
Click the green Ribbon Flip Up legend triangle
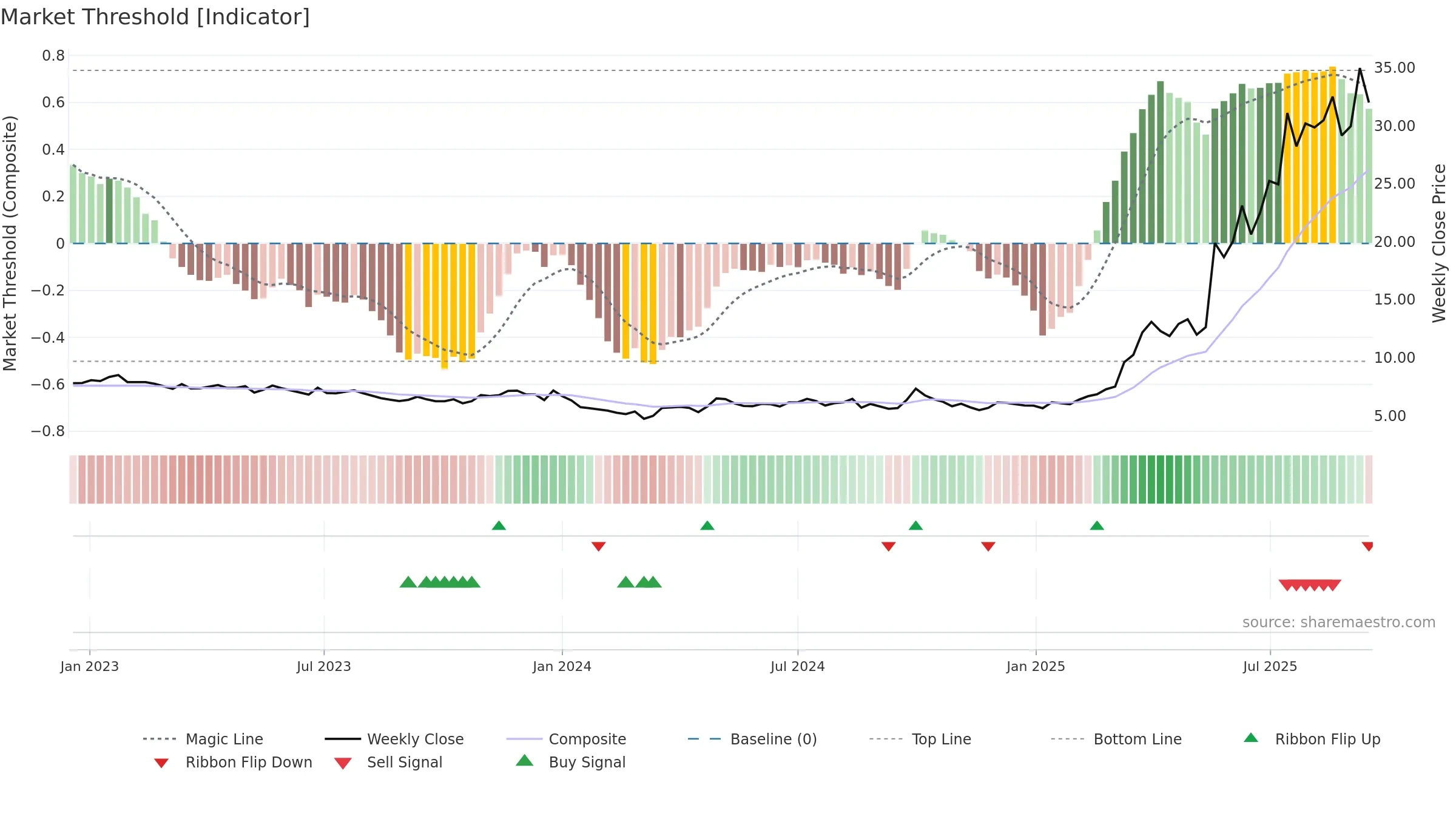(1251, 738)
